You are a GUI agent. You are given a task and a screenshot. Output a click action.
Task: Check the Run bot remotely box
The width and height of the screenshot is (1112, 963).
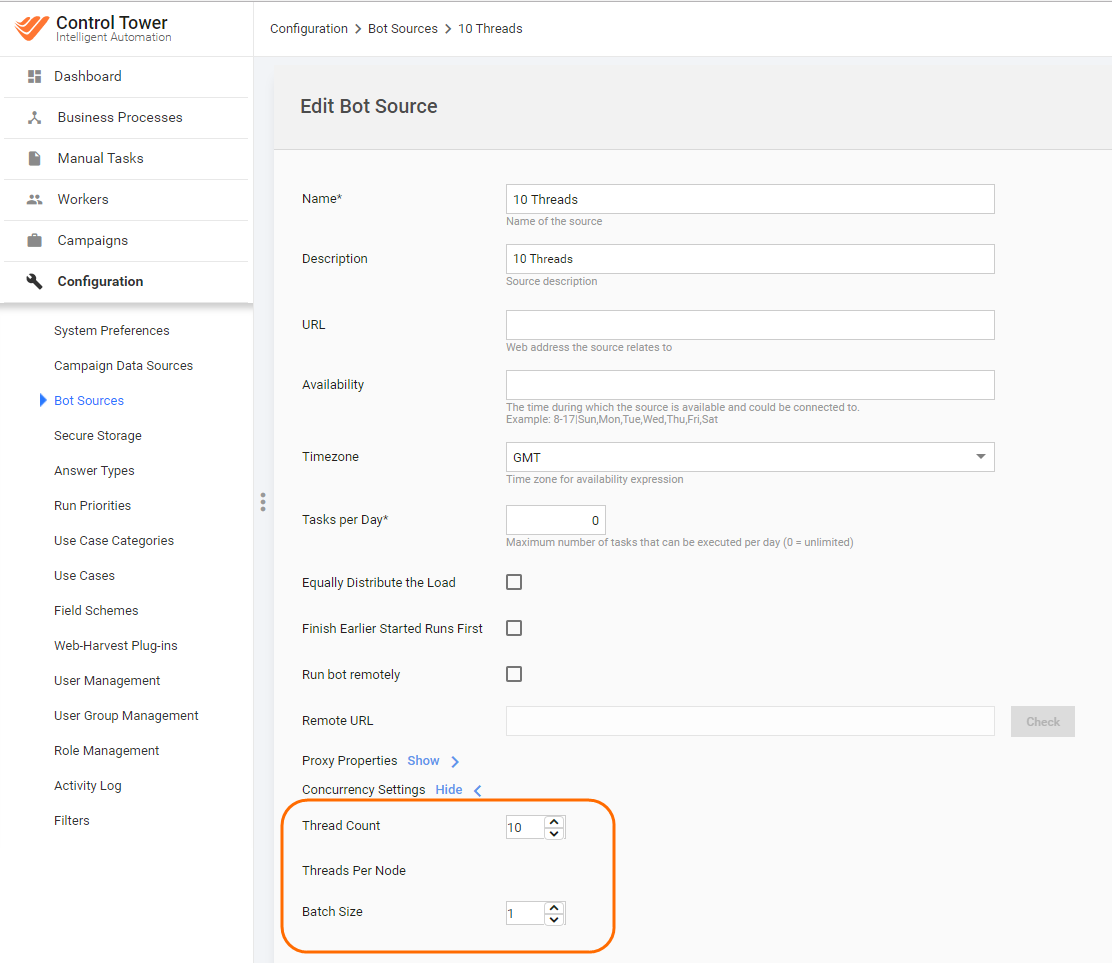[514, 674]
